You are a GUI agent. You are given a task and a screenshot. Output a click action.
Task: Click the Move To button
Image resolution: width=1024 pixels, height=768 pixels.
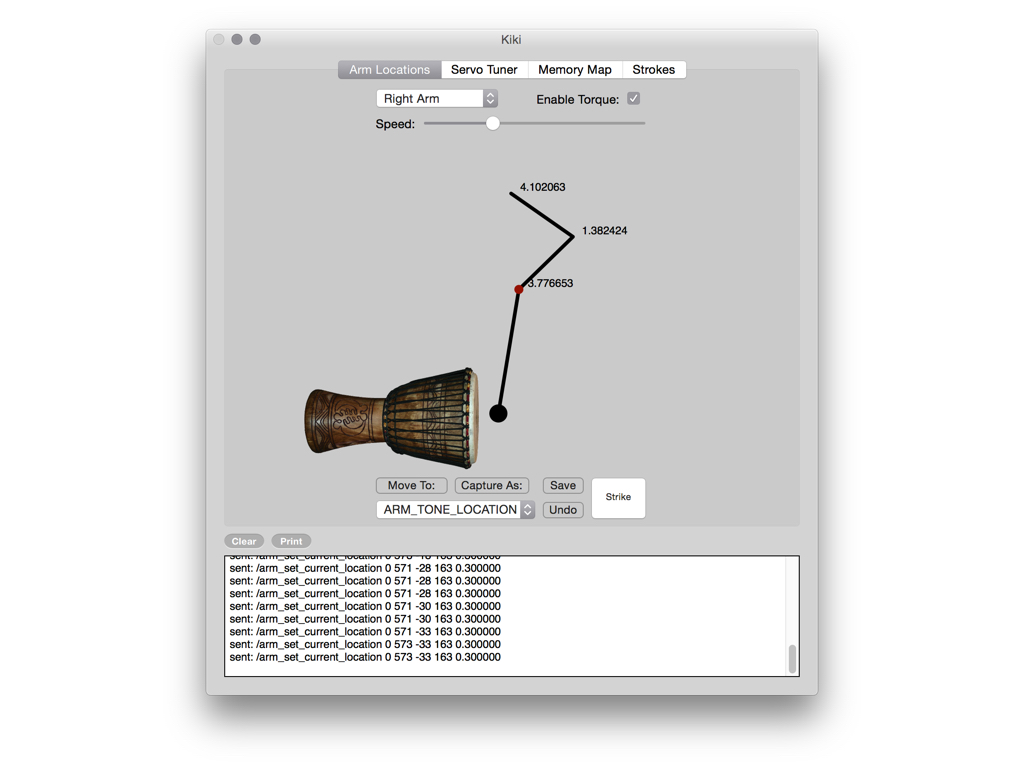(411, 485)
